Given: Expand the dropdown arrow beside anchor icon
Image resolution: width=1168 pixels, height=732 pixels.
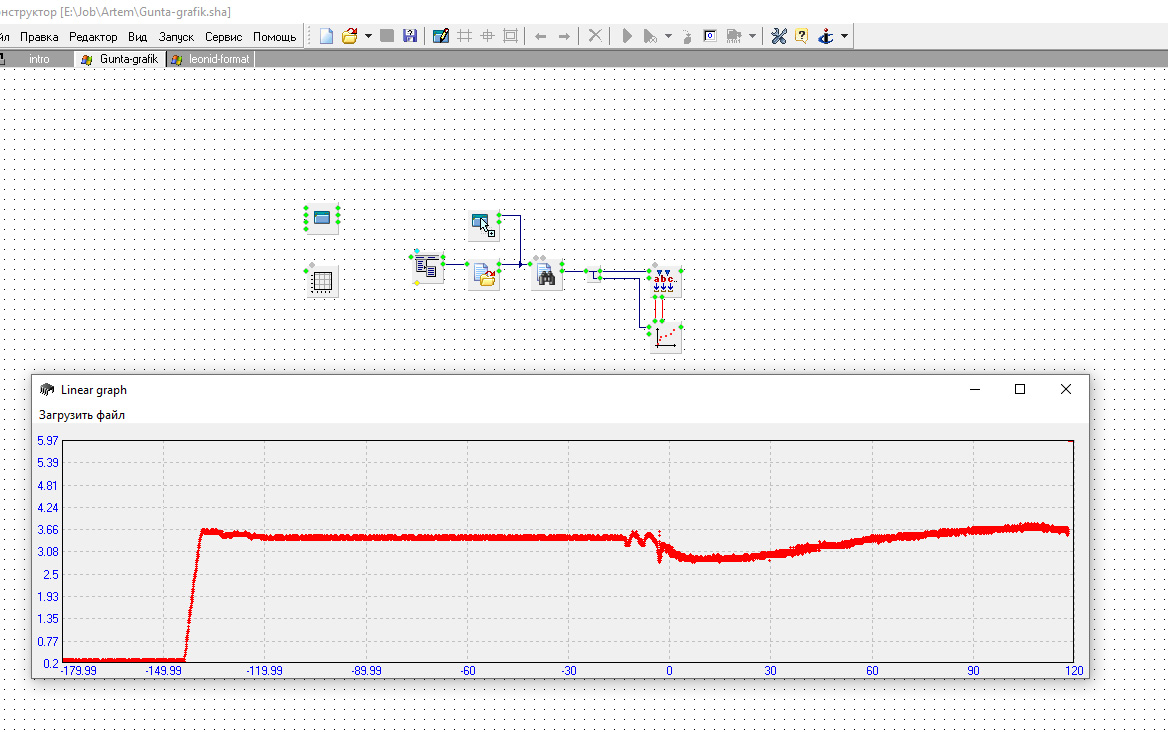Looking at the screenshot, I should 845,36.
